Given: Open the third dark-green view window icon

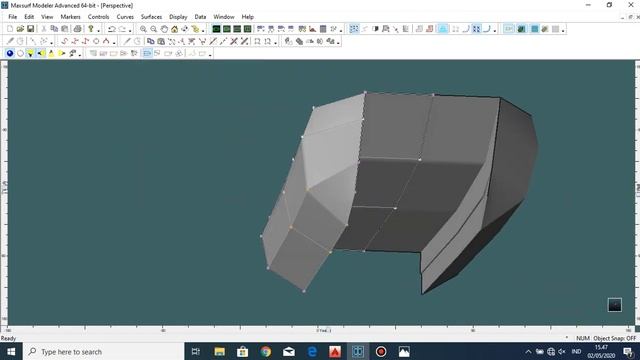Looking at the screenshot, I should click(x=237, y=29).
